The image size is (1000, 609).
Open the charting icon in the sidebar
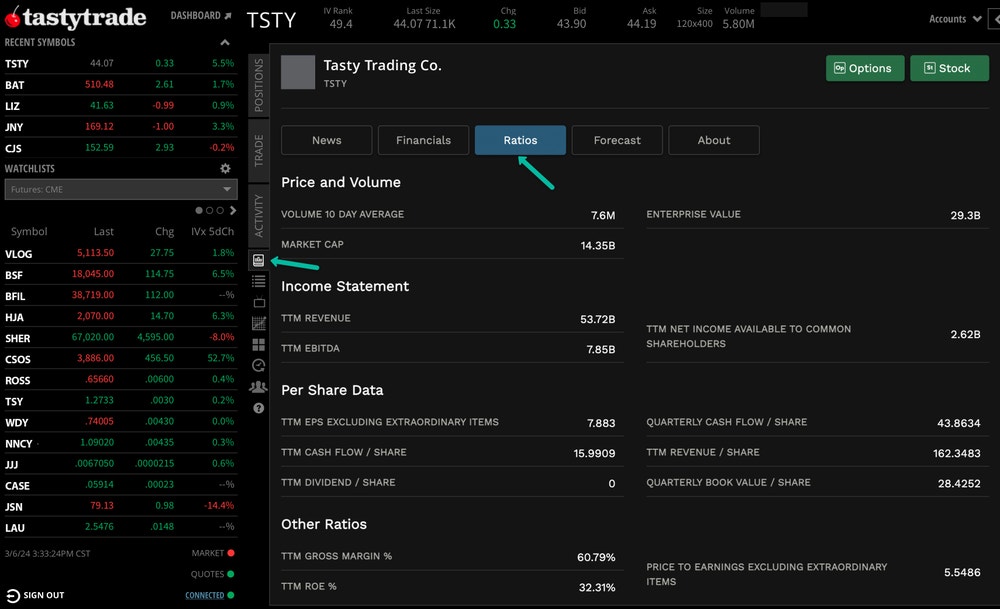tap(258, 323)
